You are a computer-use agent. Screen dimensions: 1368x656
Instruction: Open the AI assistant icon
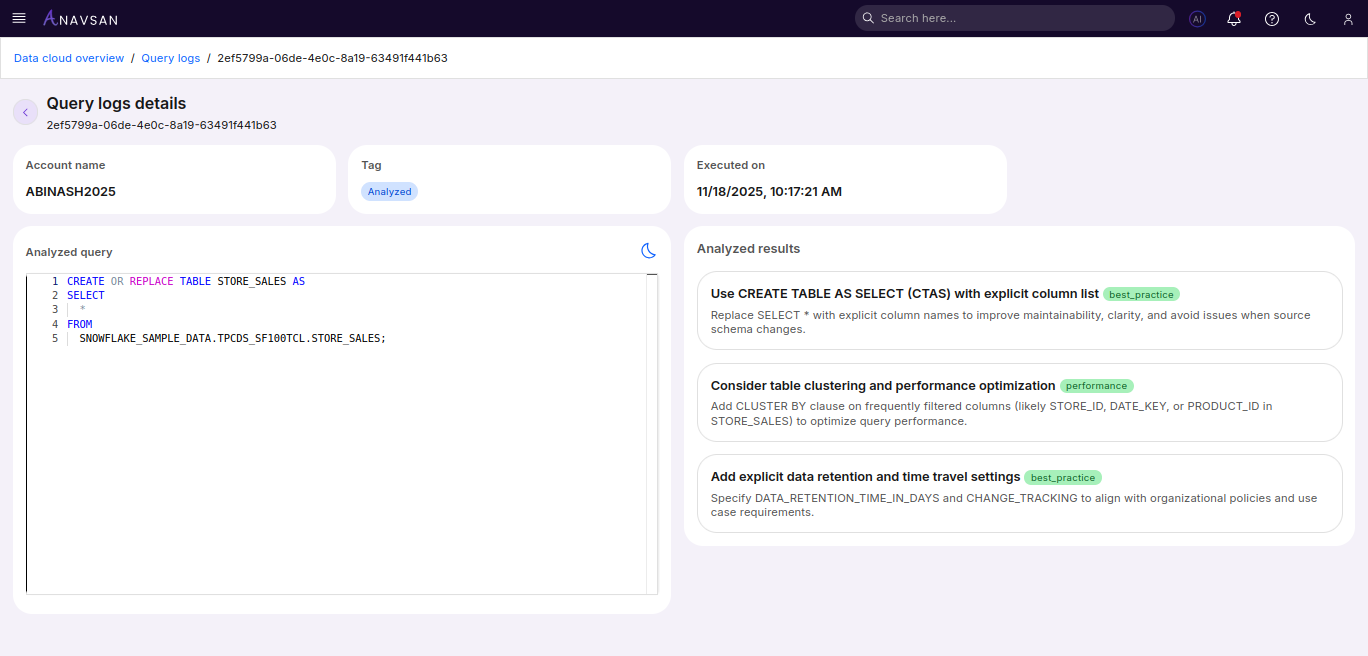(x=1197, y=18)
